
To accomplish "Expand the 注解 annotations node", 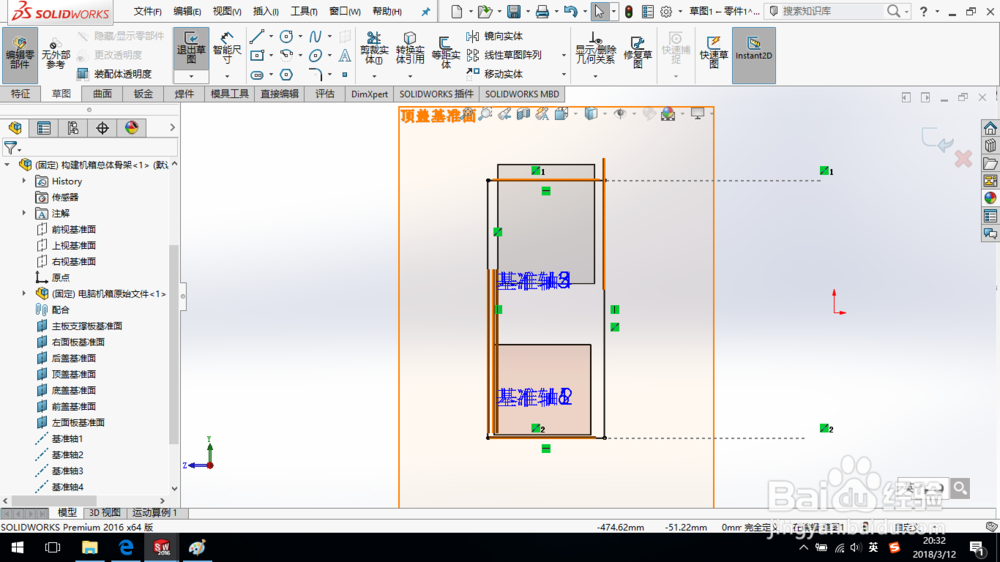I will (x=24, y=213).
